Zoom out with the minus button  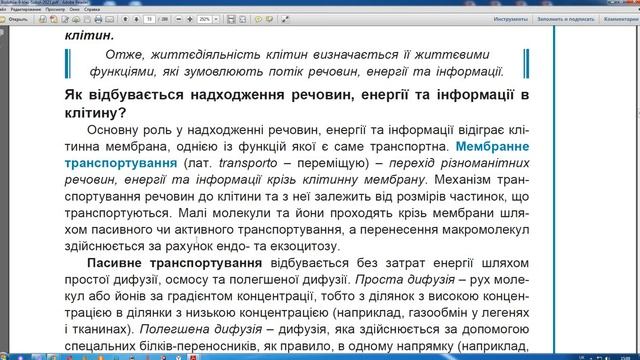pyautogui.click(x=178, y=19)
